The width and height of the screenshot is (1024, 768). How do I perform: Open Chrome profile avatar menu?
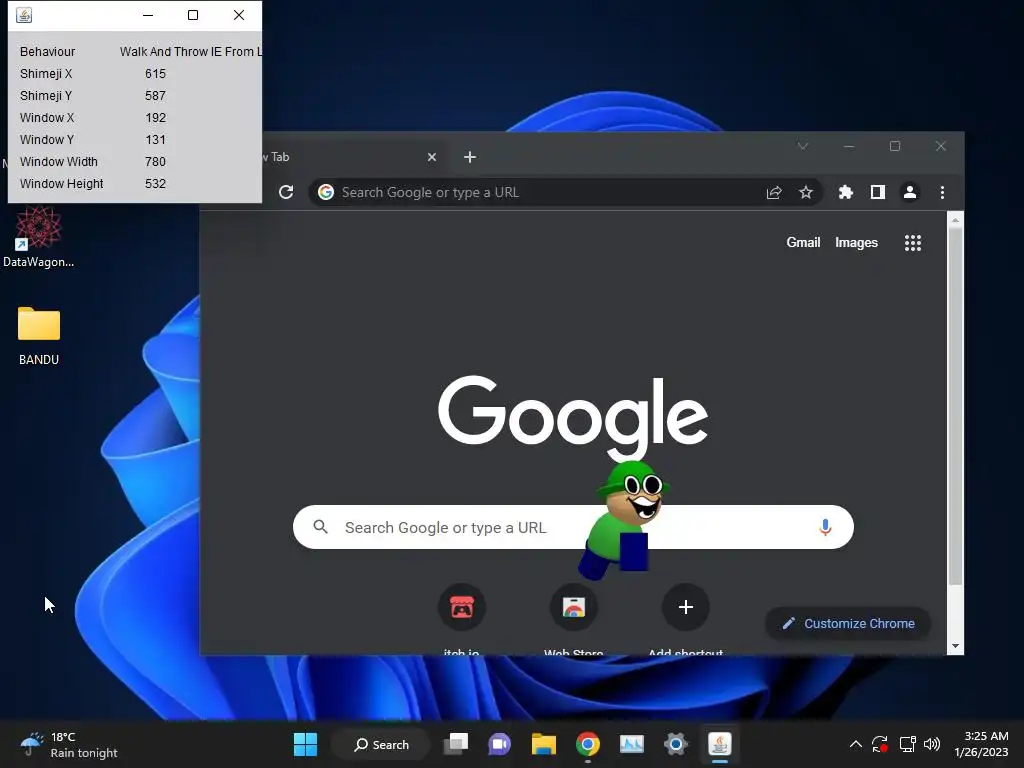(910, 192)
